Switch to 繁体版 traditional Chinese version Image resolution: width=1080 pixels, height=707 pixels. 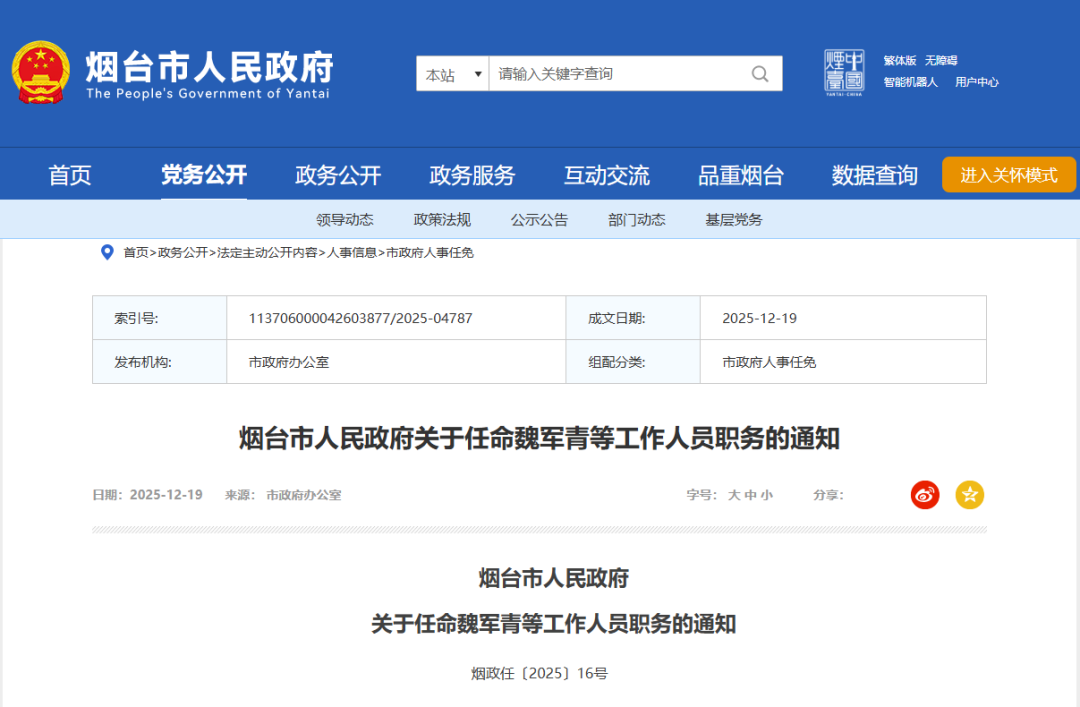pyautogui.click(x=899, y=60)
